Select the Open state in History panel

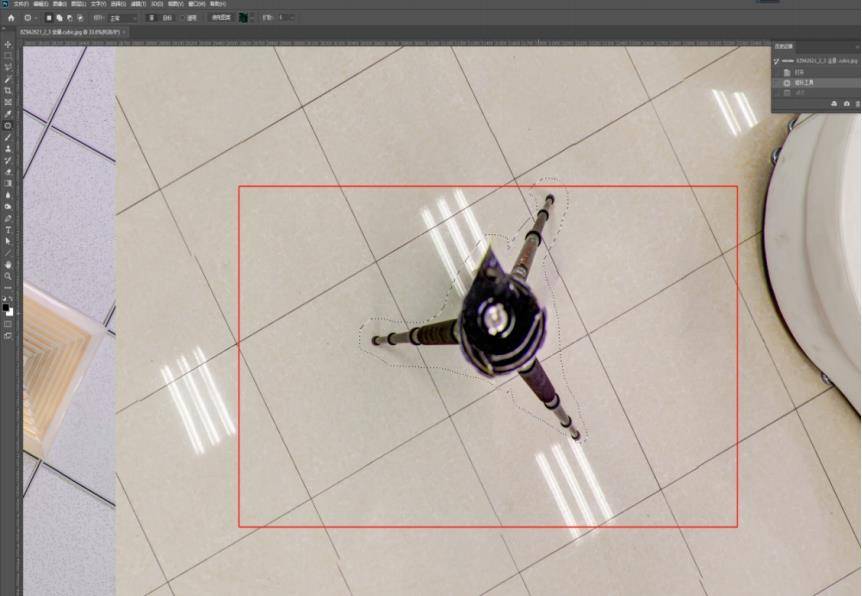[800, 72]
